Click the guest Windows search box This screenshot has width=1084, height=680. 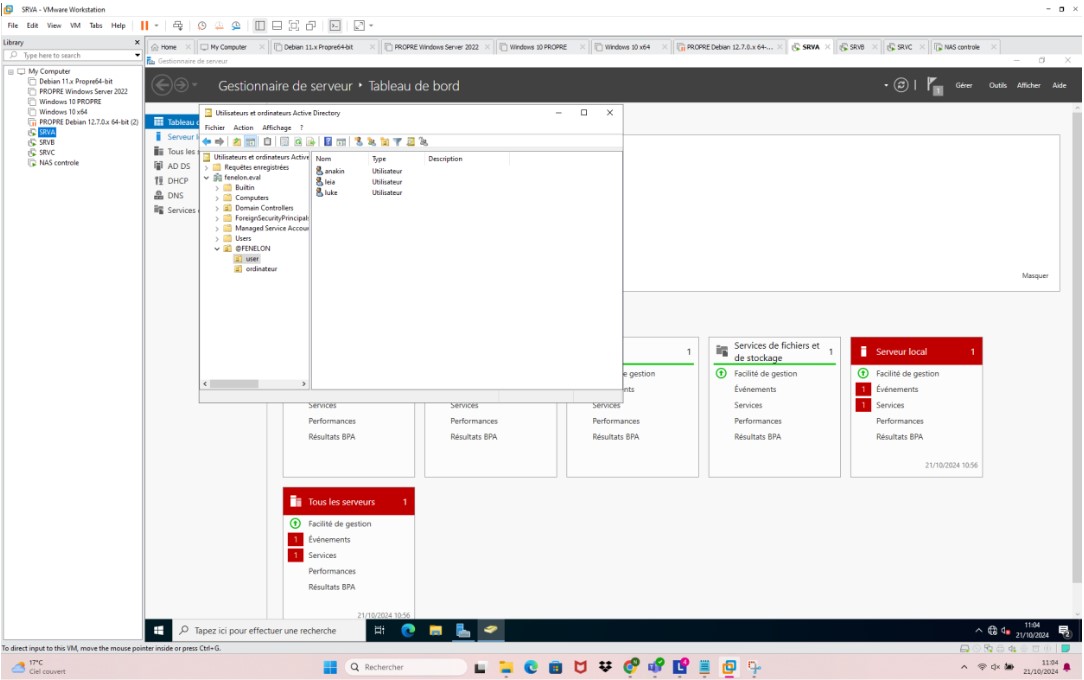pyautogui.click(x=270, y=630)
